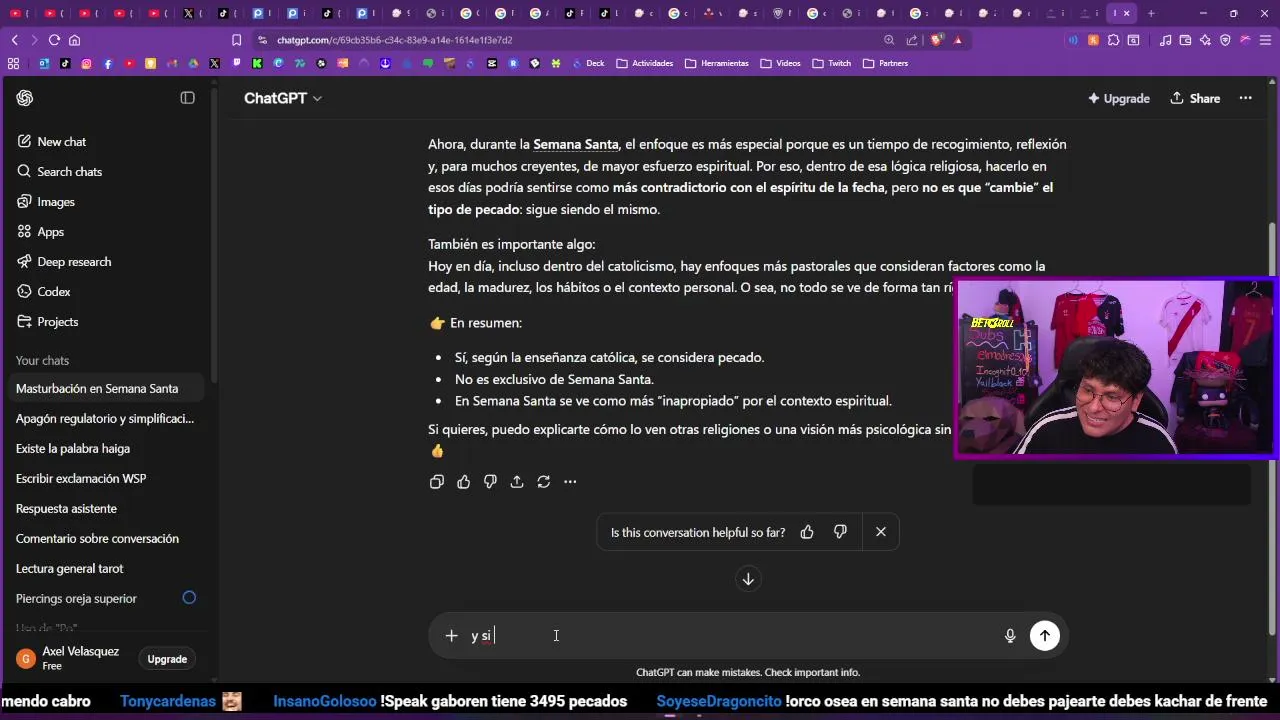
Task: Dismiss the 'Is this conversation helpful' prompt
Action: 881,533
